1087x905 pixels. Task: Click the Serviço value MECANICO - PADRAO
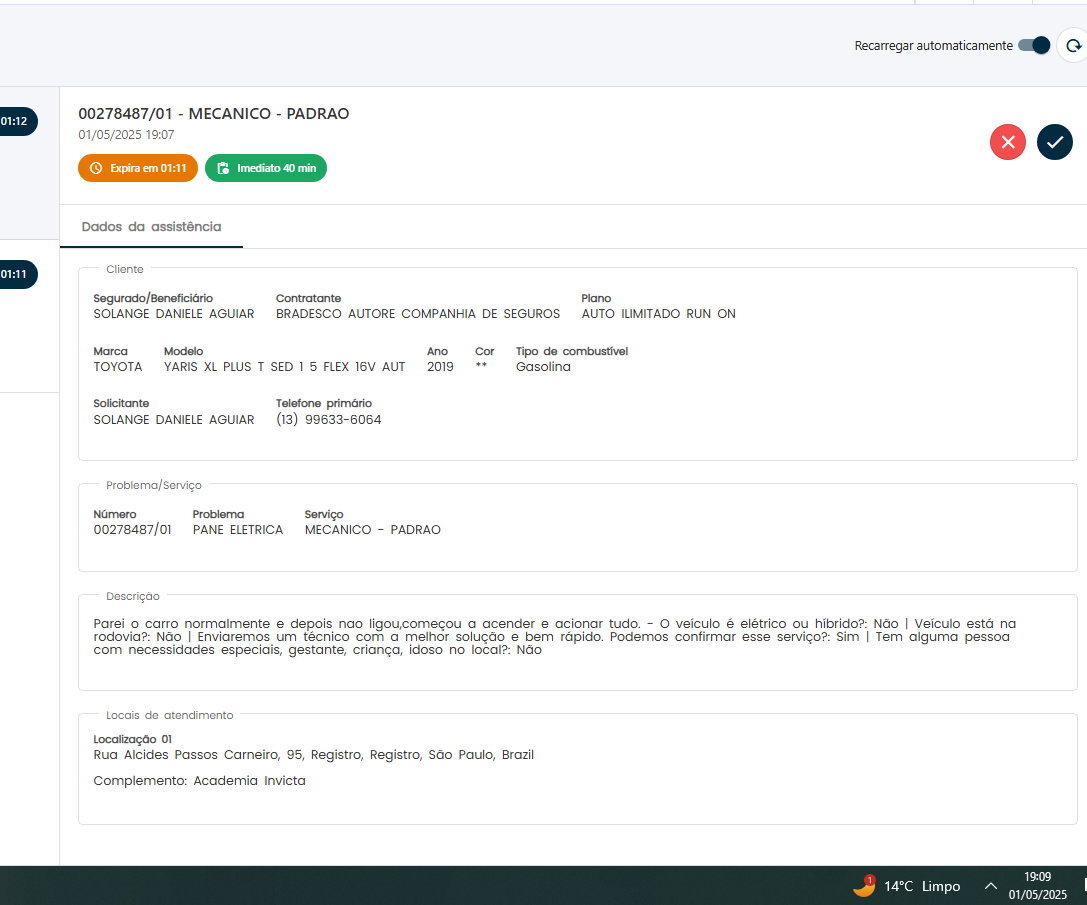coord(373,530)
